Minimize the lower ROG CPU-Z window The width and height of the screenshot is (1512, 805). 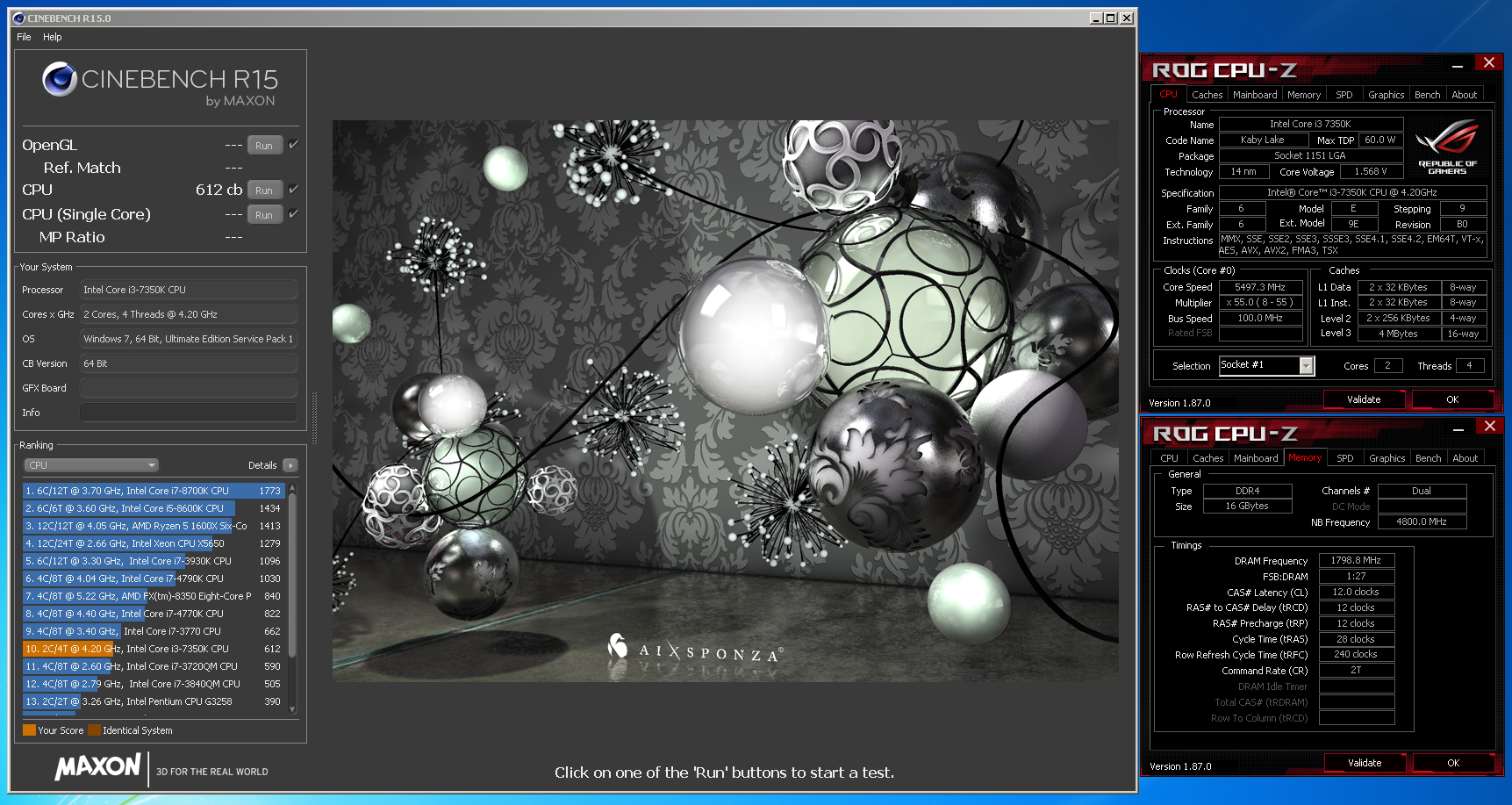coord(1458,428)
